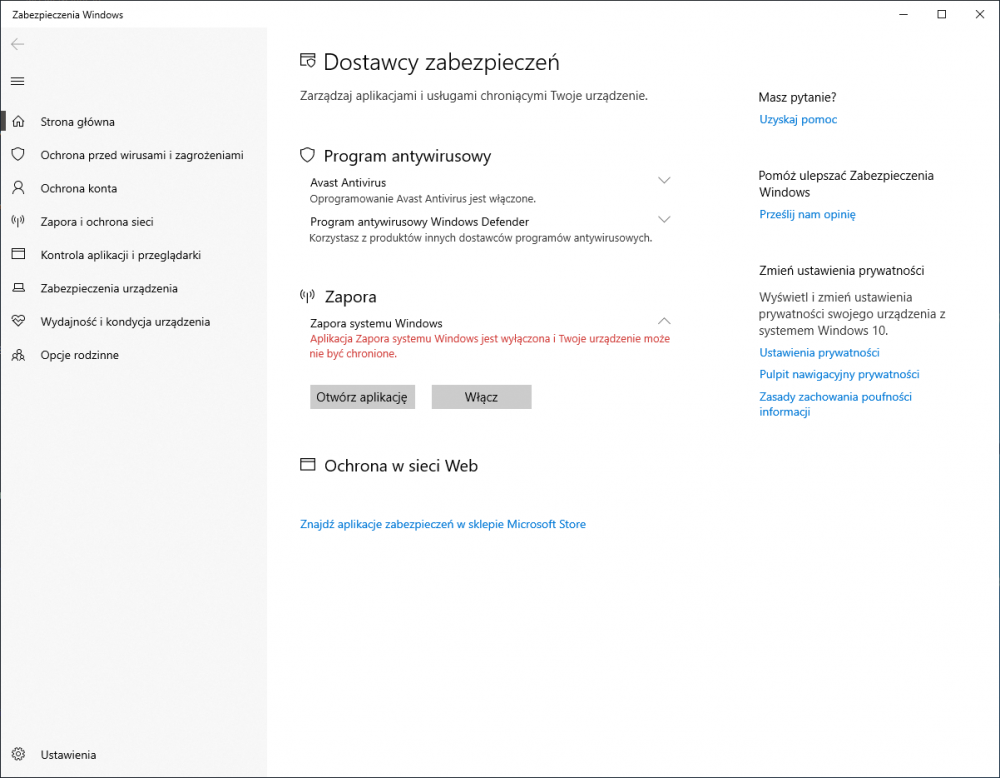Click the laptop icon for Zabezpieczenia urządzenia
1000x778 pixels.
pyautogui.click(x=17, y=288)
